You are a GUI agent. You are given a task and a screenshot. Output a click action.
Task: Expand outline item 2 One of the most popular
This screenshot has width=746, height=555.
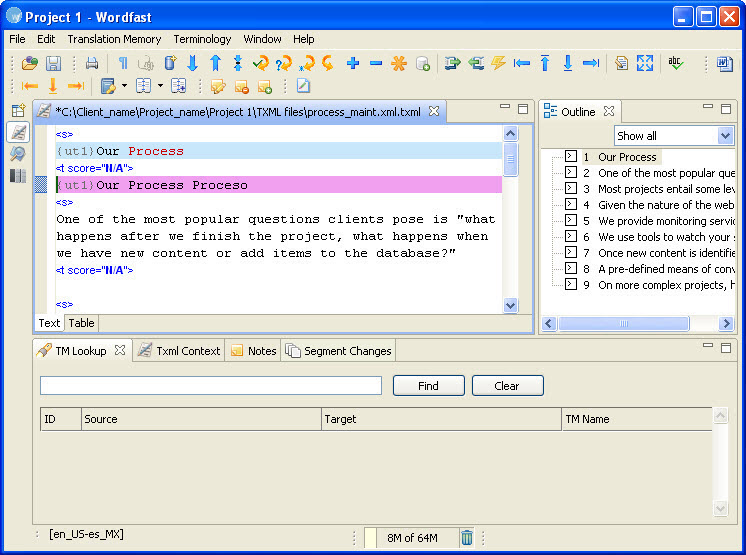(571, 172)
